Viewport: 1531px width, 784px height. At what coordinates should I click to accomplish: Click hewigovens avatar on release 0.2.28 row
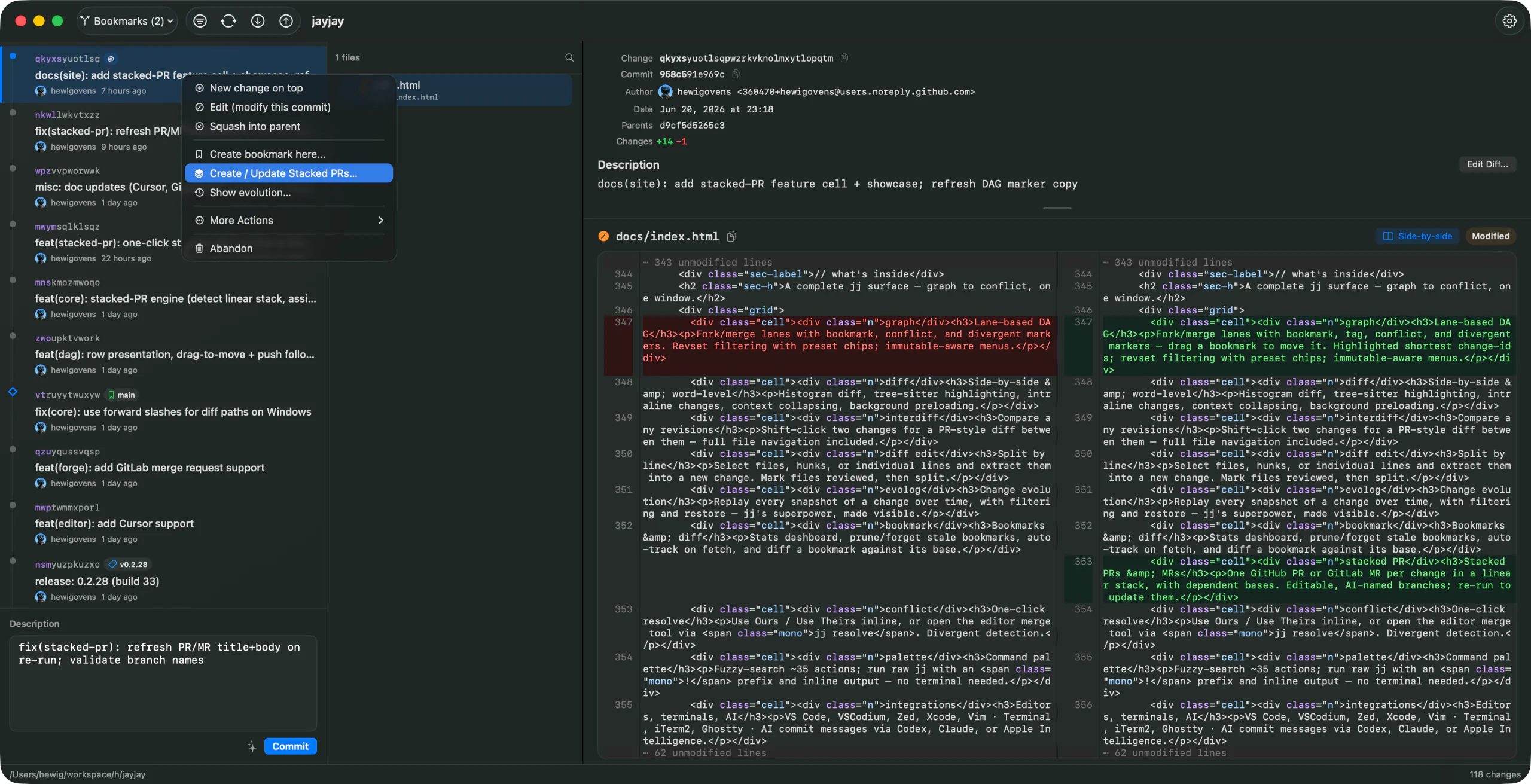pyautogui.click(x=41, y=597)
